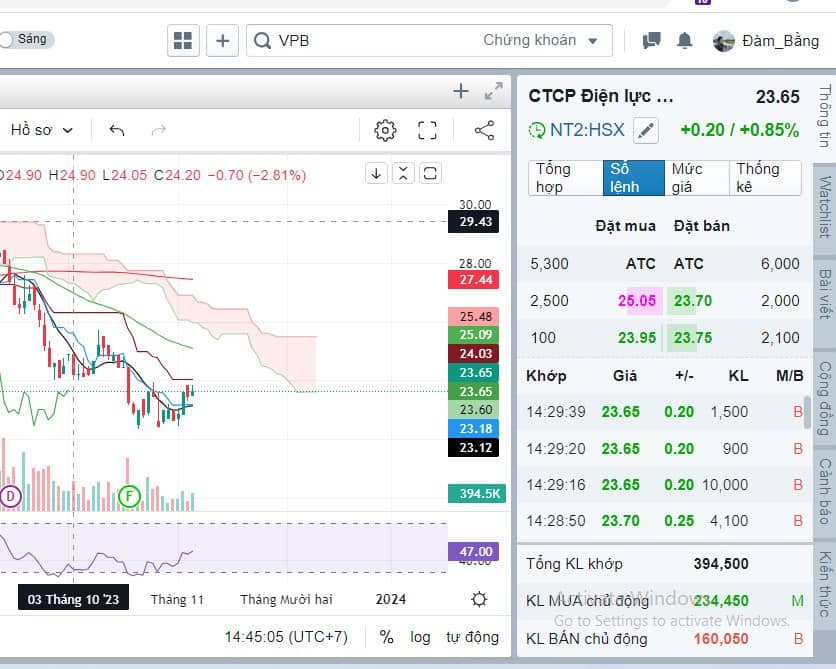
Task: Switch to the Tổng hợp tab
Action: [565, 178]
